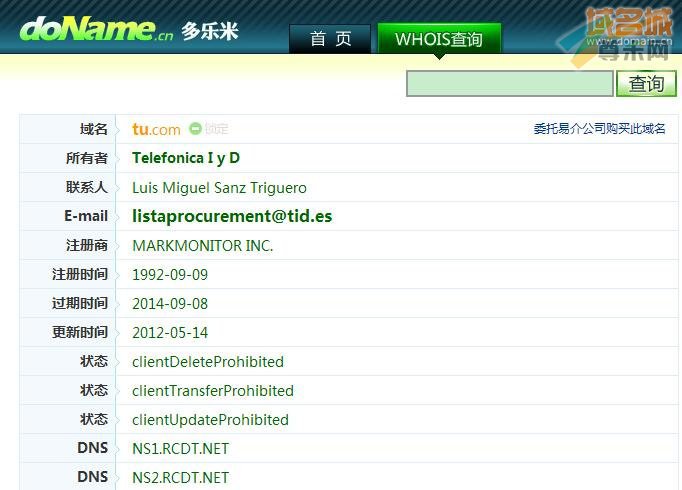Viewport: 682px width, 490px height.
Task: Click email listaprocurement@tid.es
Action: 232,216
